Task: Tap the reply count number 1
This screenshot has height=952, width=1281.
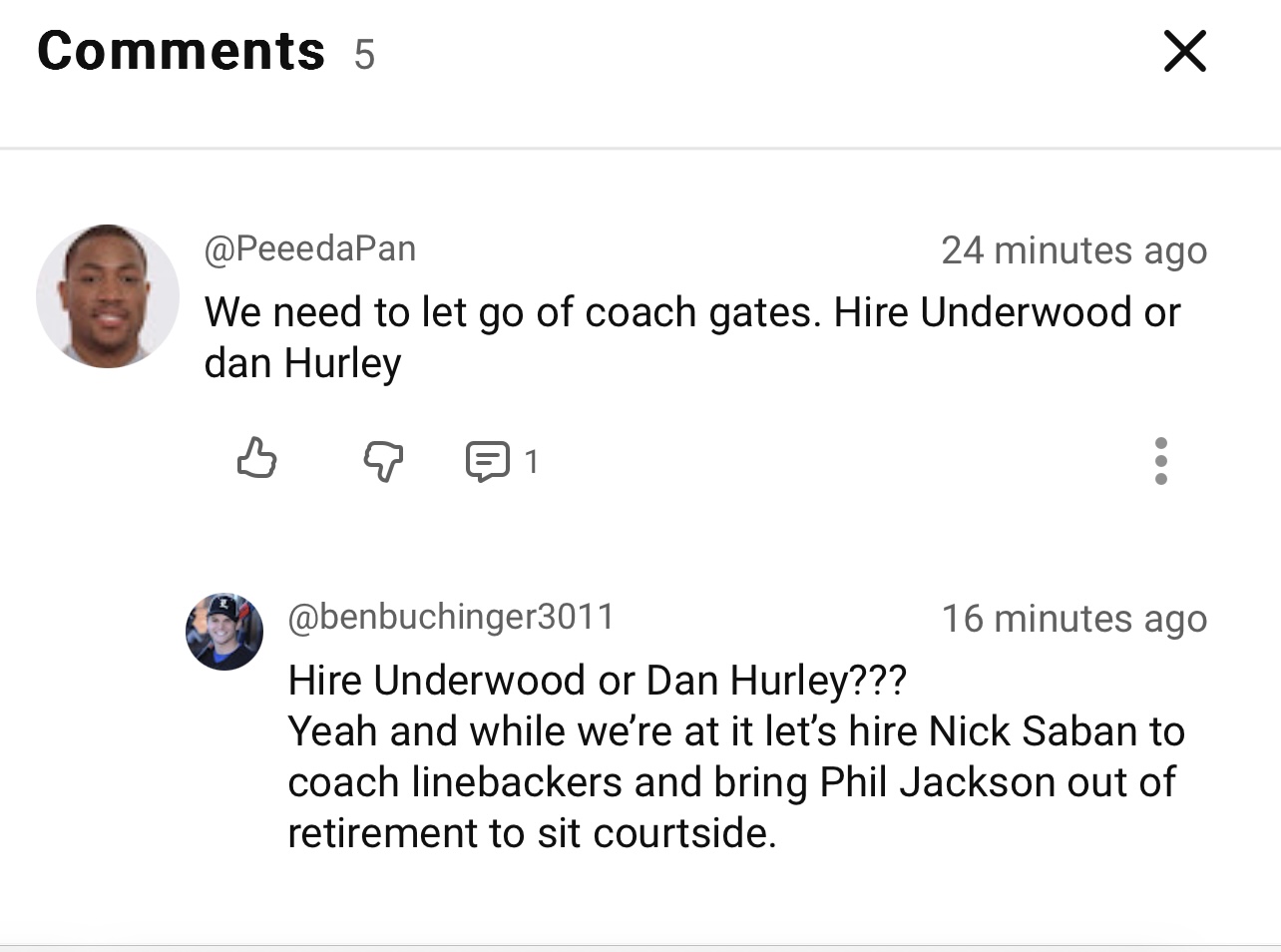Action: click(x=532, y=461)
